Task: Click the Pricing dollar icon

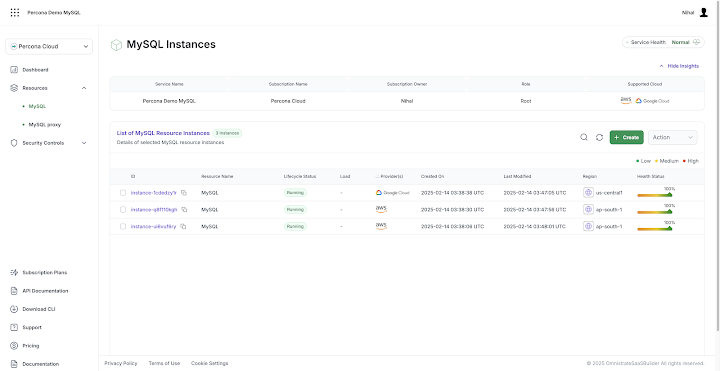Action: tap(14, 346)
